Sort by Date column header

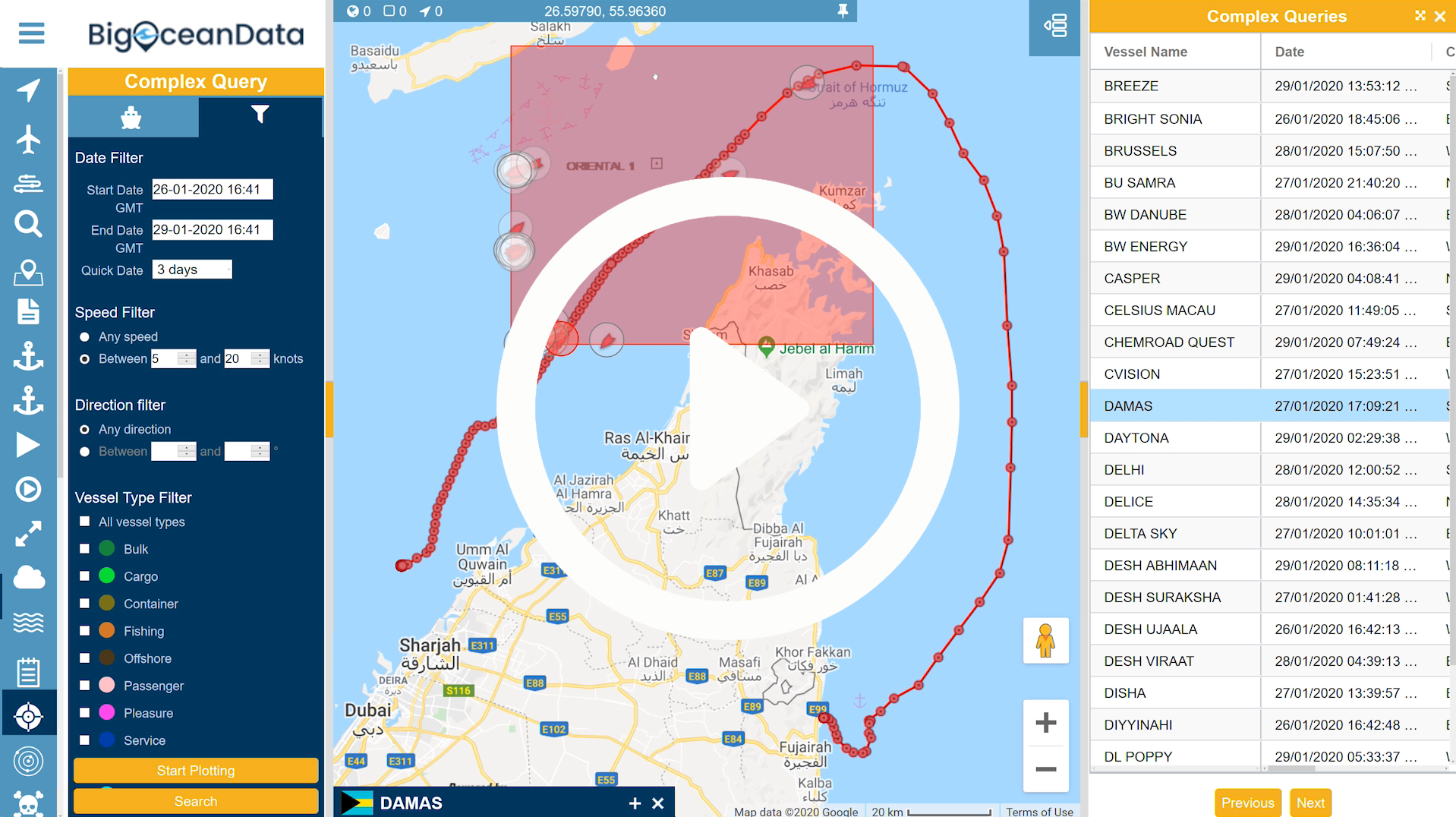1346,52
